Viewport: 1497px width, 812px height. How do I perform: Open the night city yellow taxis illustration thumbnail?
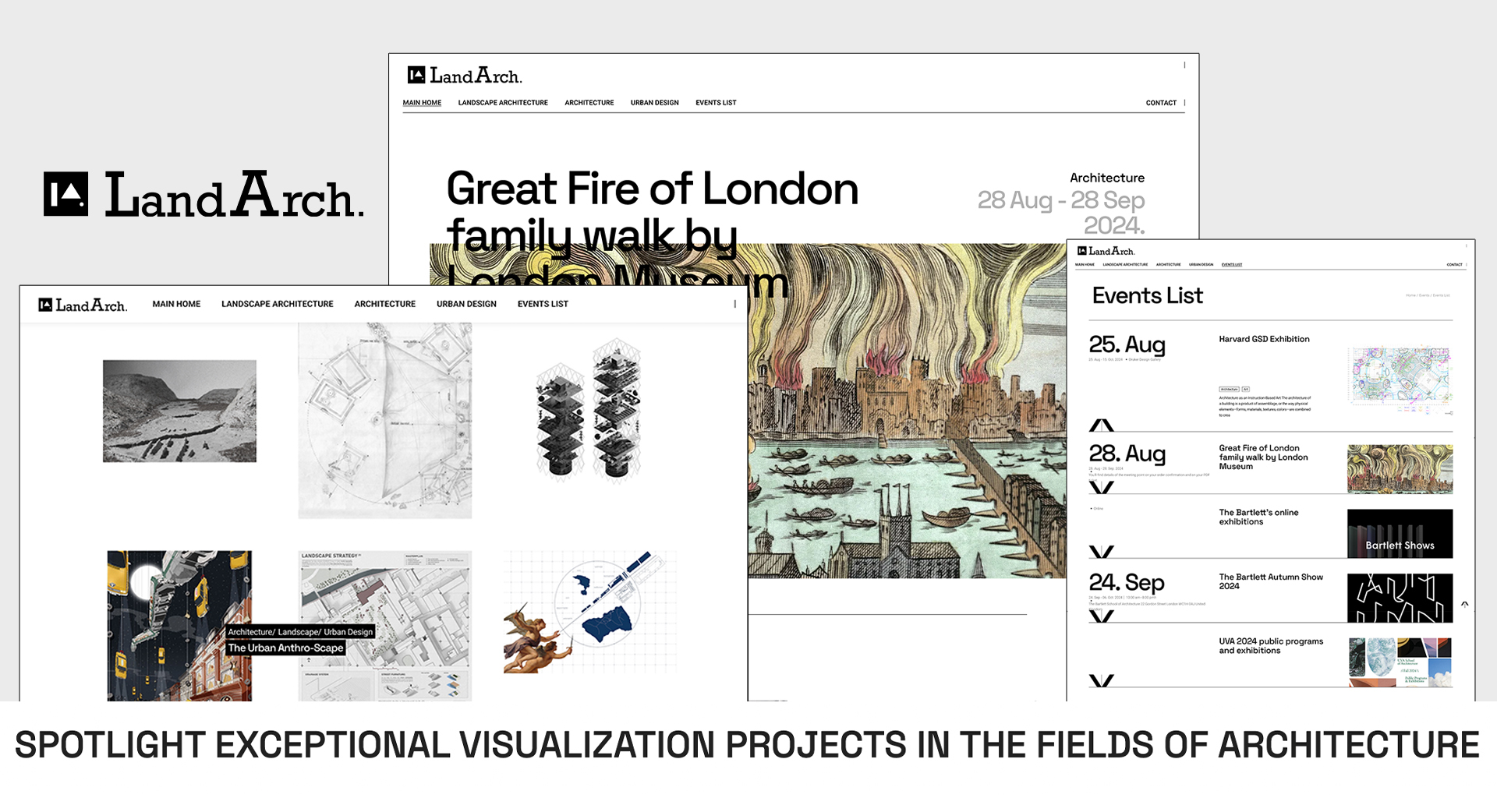click(179, 626)
